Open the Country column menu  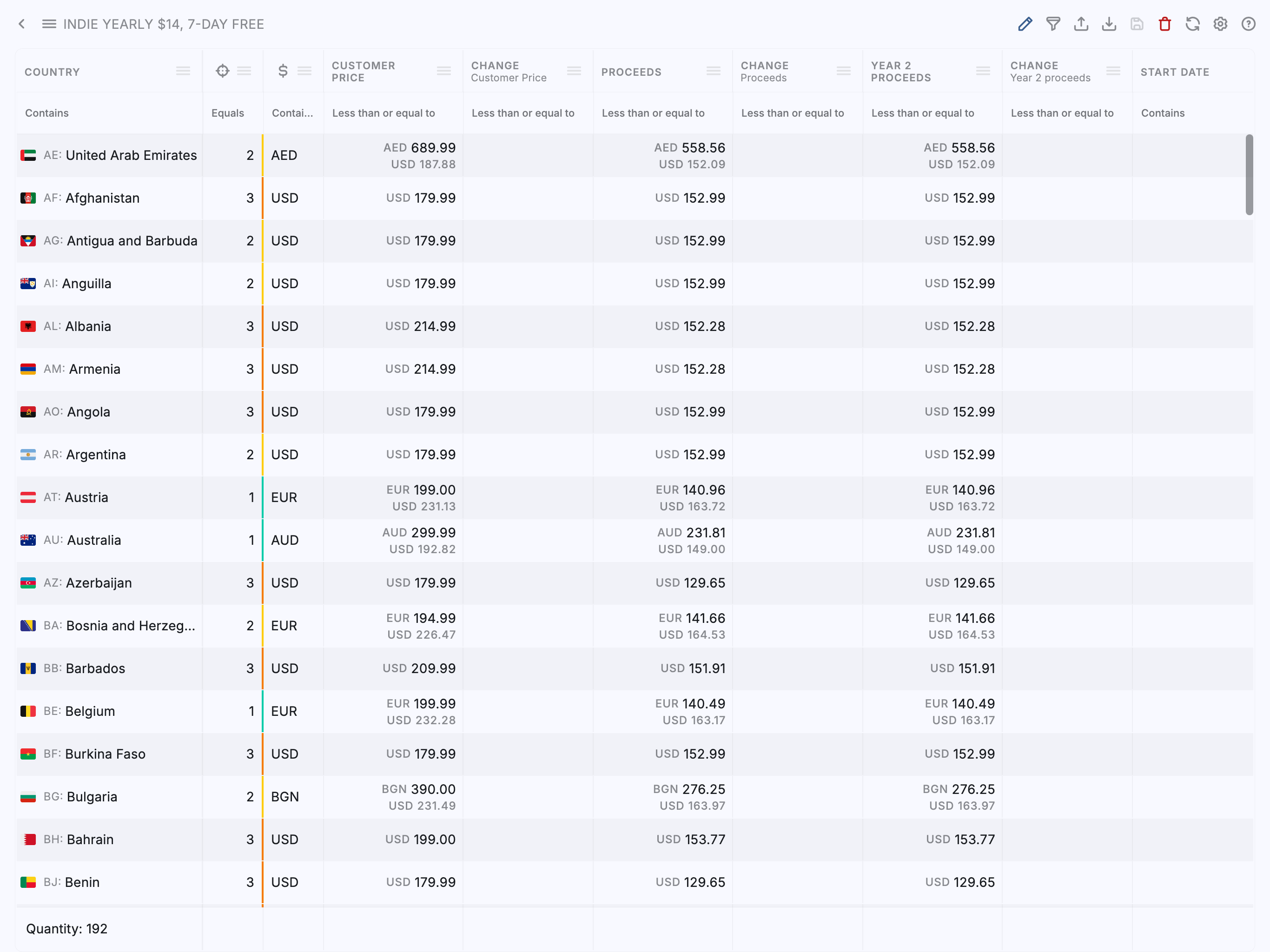tap(183, 71)
